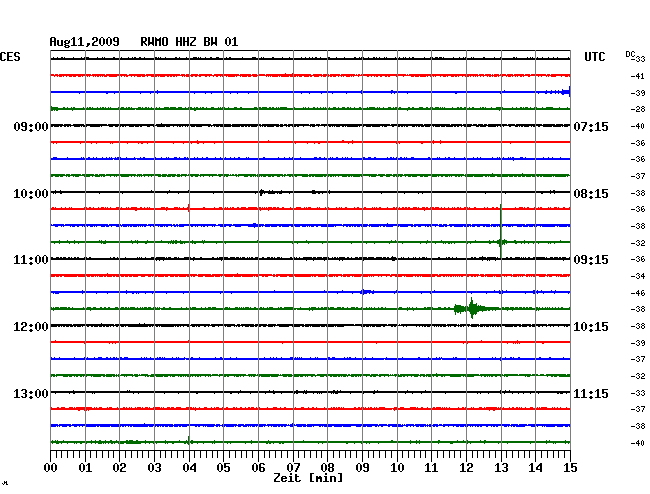Select minute 09 on the time axis
The width and height of the screenshot is (650, 494).
tap(362, 468)
